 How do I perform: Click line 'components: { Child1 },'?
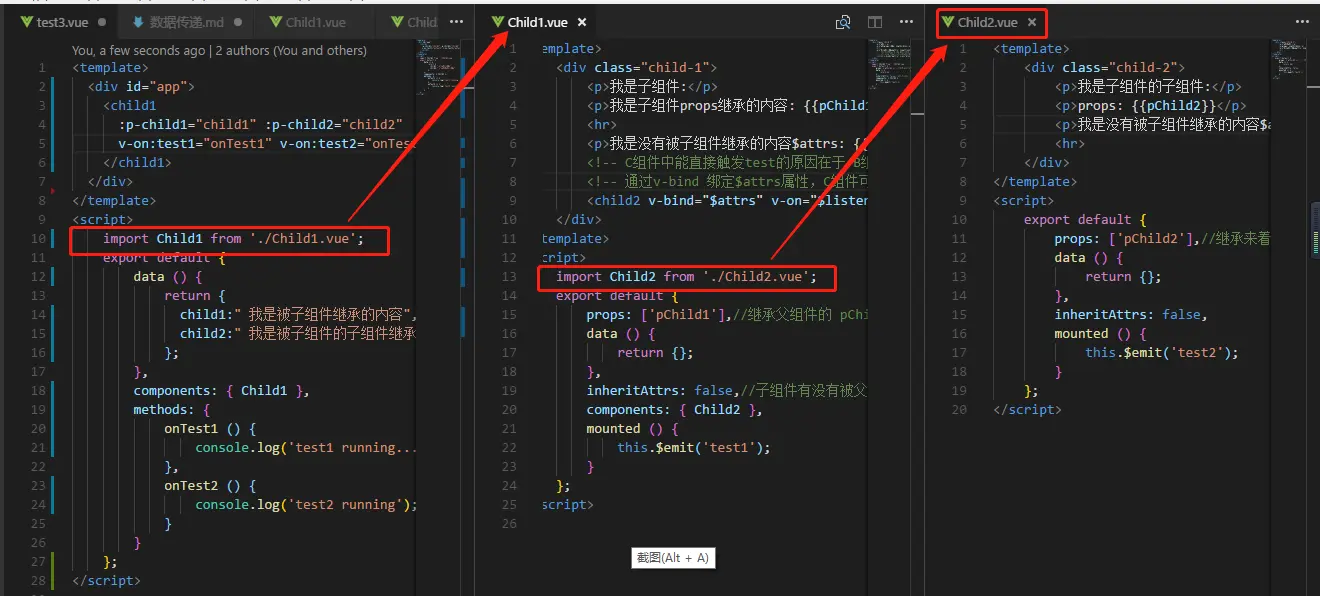[221, 391]
